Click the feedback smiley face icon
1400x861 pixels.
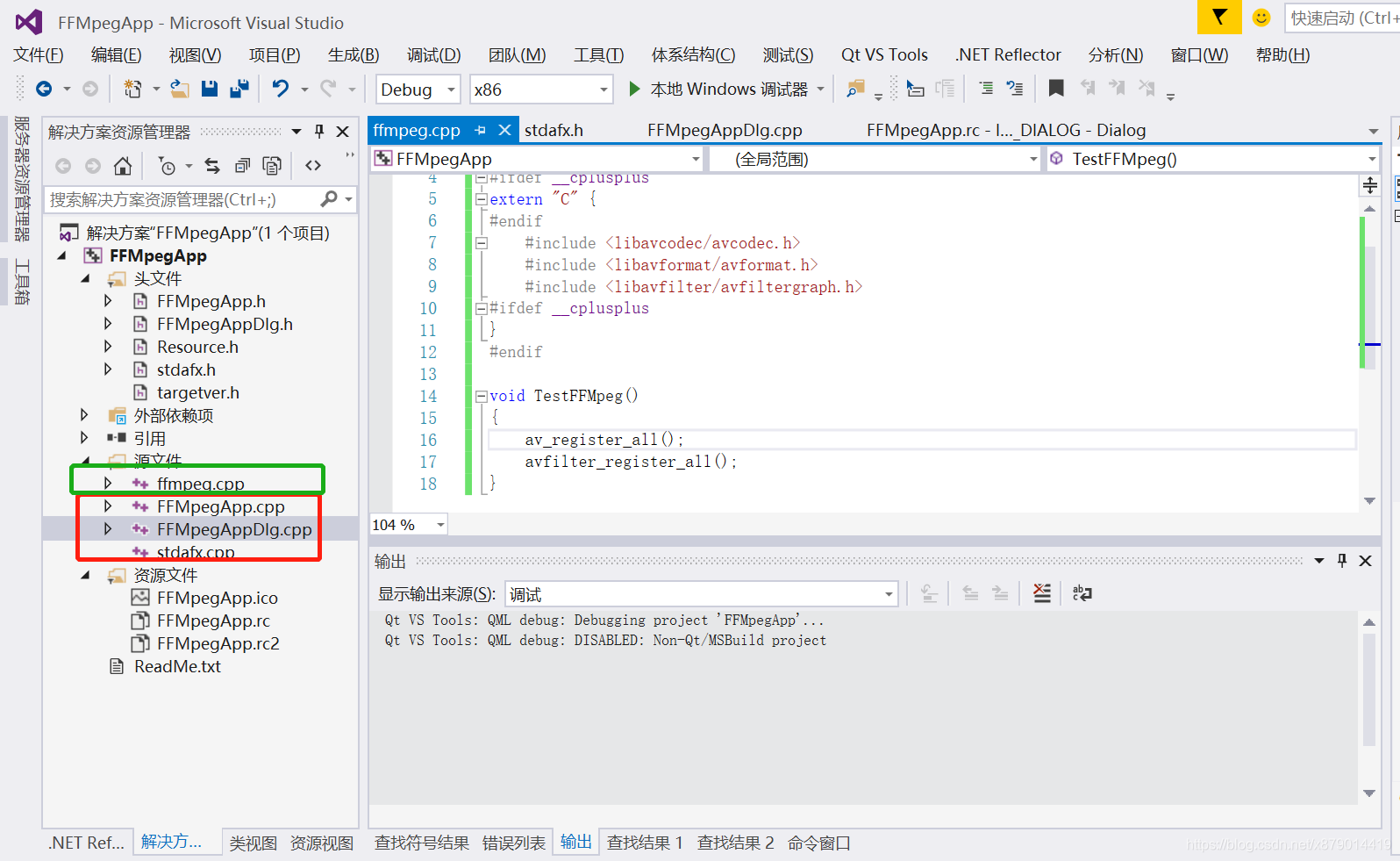click(1261, 18)
